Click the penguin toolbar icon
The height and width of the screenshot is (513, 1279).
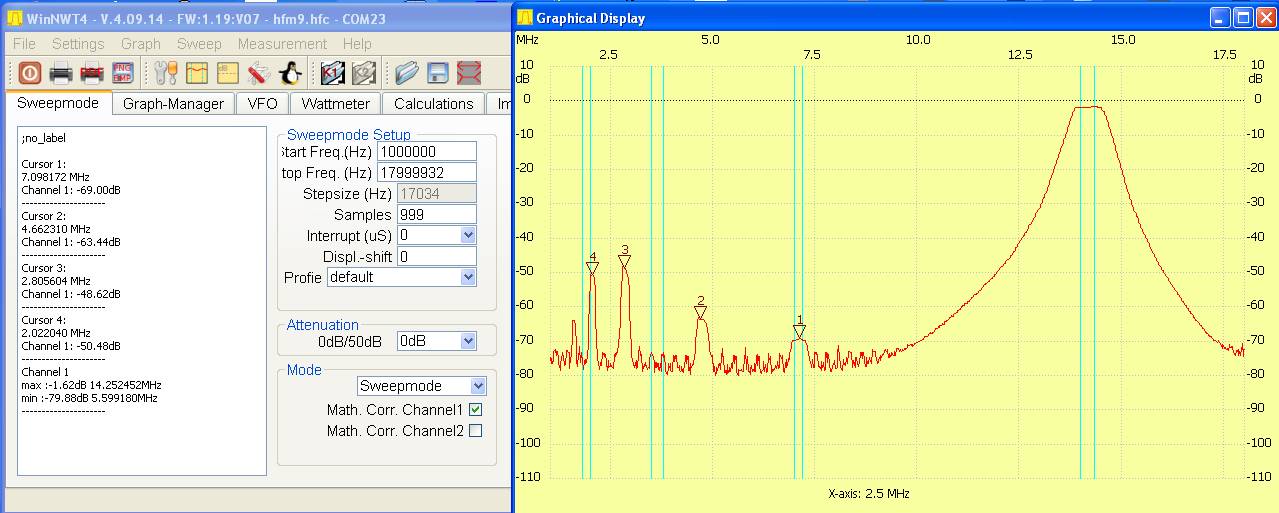(290, 73)
